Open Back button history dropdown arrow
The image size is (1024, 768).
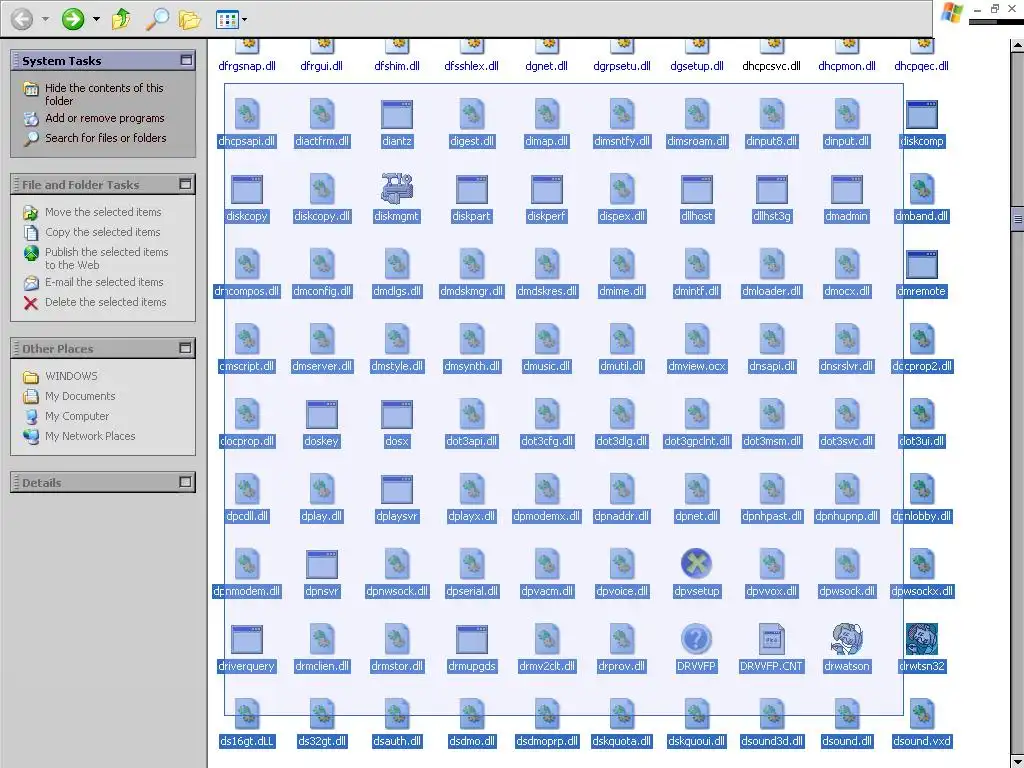pyautogui.click(x=45, y=19)
